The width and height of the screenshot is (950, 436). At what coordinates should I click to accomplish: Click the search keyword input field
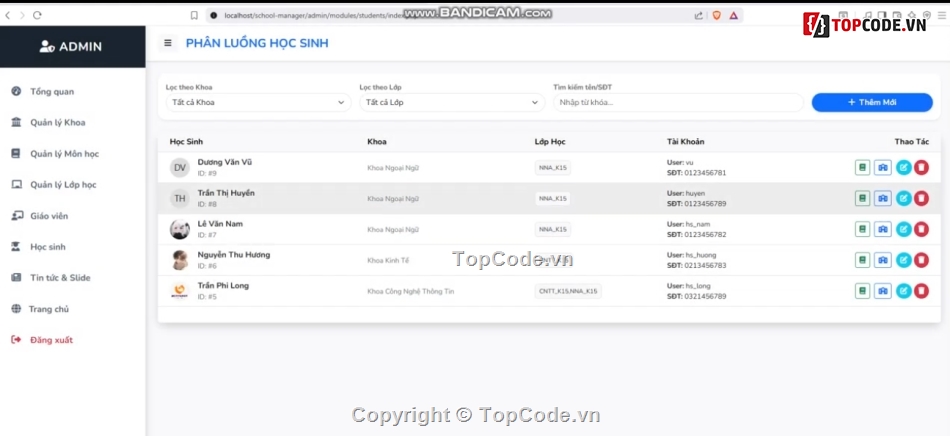pyautogui.click(x=678, y=102)
